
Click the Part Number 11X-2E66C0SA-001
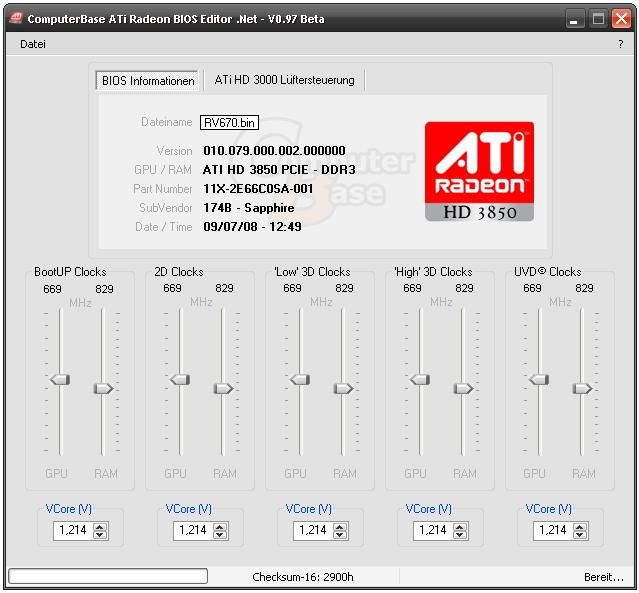click(258, 188)
